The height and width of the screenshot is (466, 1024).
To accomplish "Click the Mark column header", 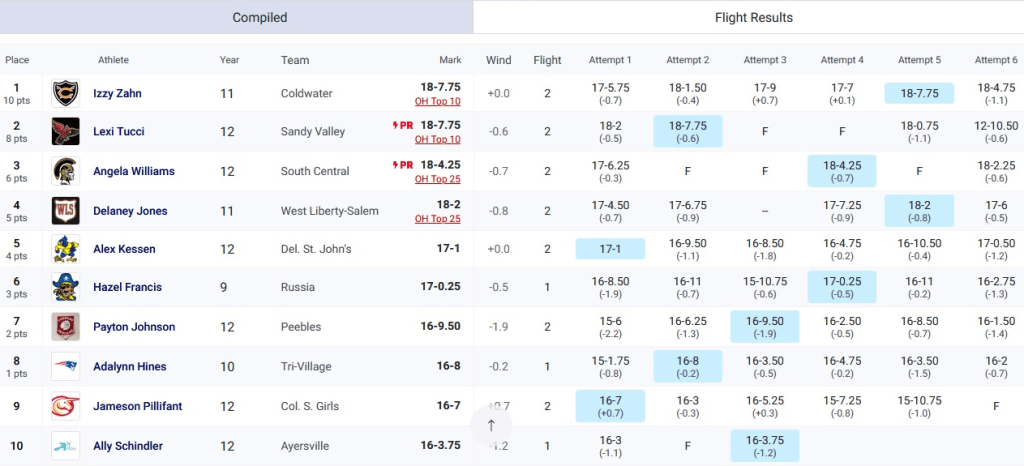I will point(450,60).
